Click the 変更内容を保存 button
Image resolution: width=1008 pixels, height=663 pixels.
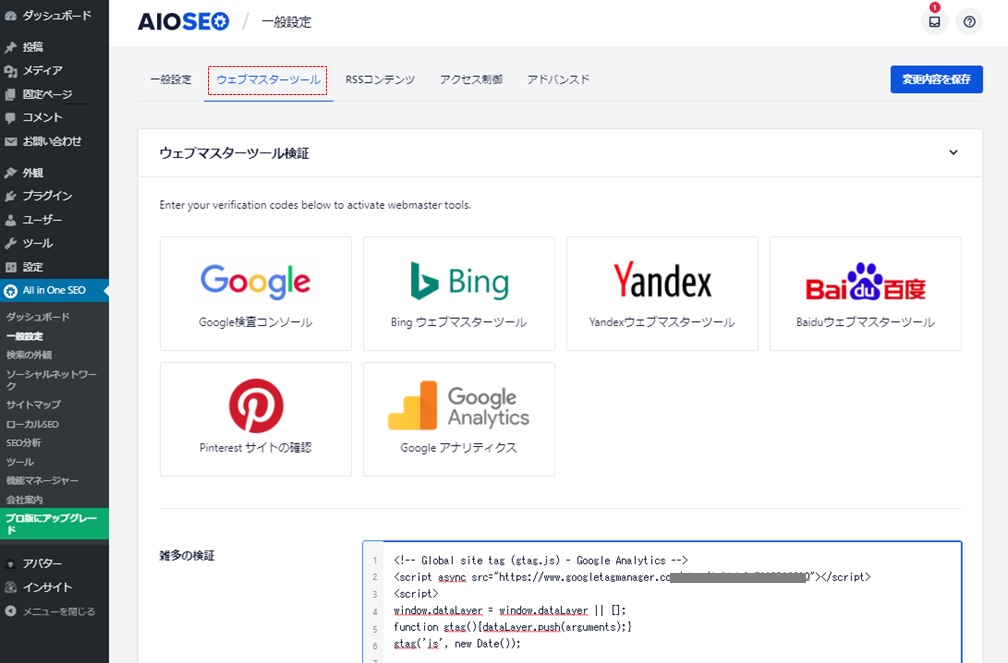[x=936, y=79]
